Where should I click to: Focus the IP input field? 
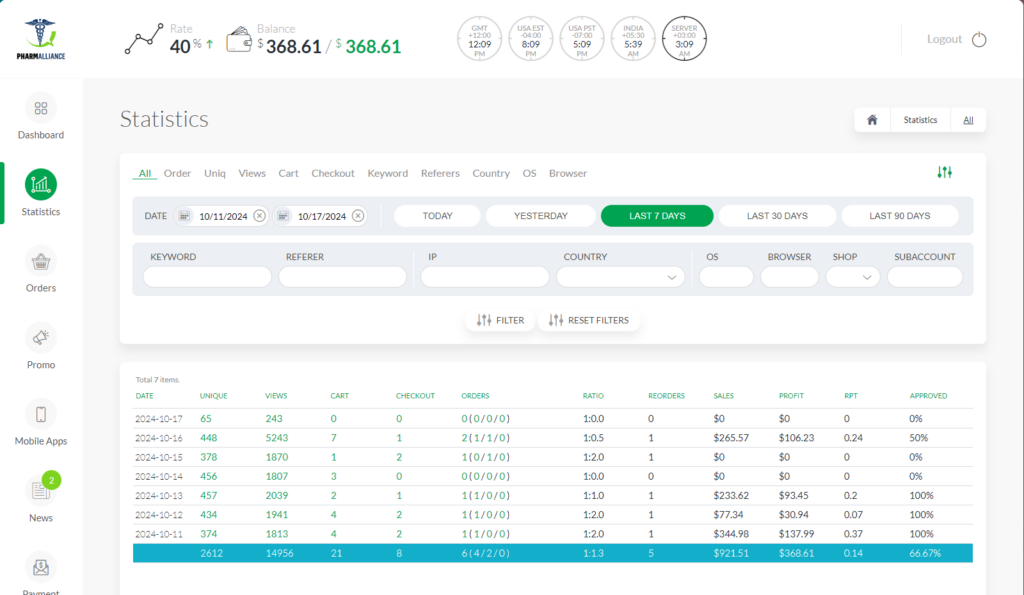tap(485, 277)
